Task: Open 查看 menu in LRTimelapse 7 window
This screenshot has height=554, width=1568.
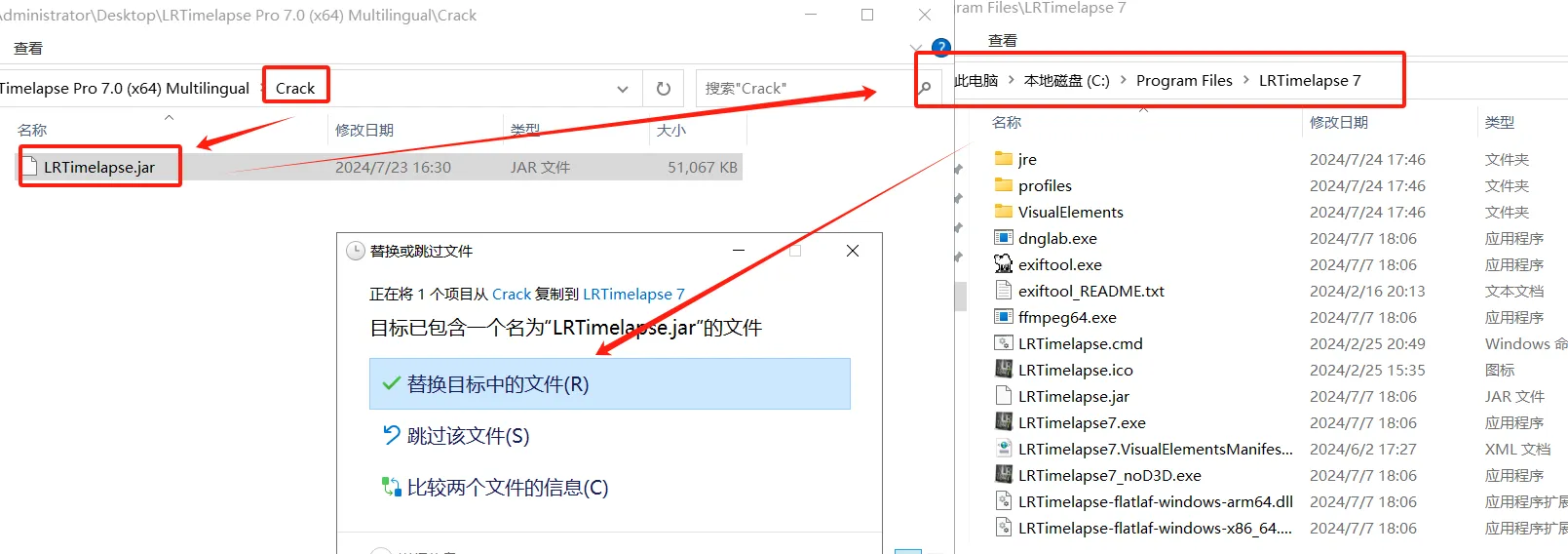Action: coord(1003,40)
